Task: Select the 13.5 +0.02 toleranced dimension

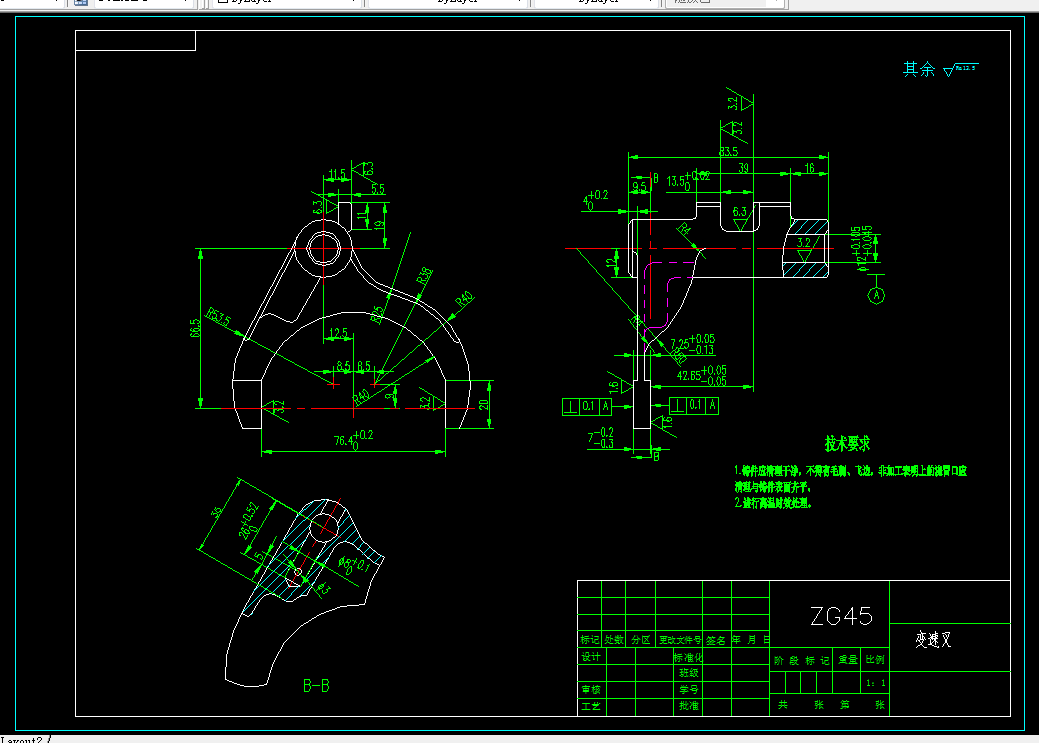Action: point(688,180)
